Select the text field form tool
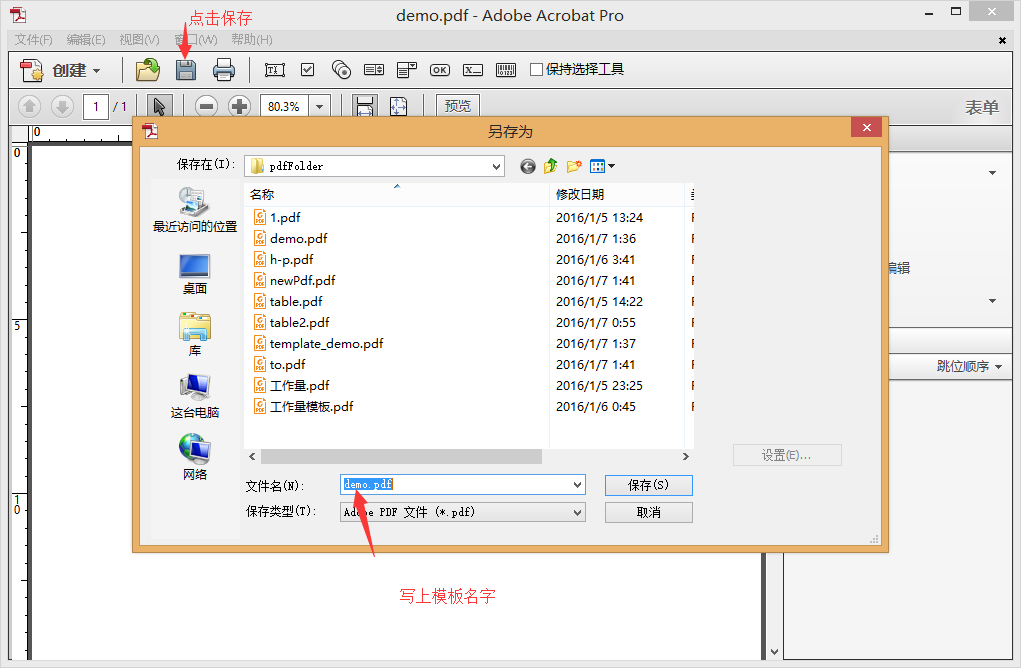Screen dimensions: 1021x668 point(275,70)
